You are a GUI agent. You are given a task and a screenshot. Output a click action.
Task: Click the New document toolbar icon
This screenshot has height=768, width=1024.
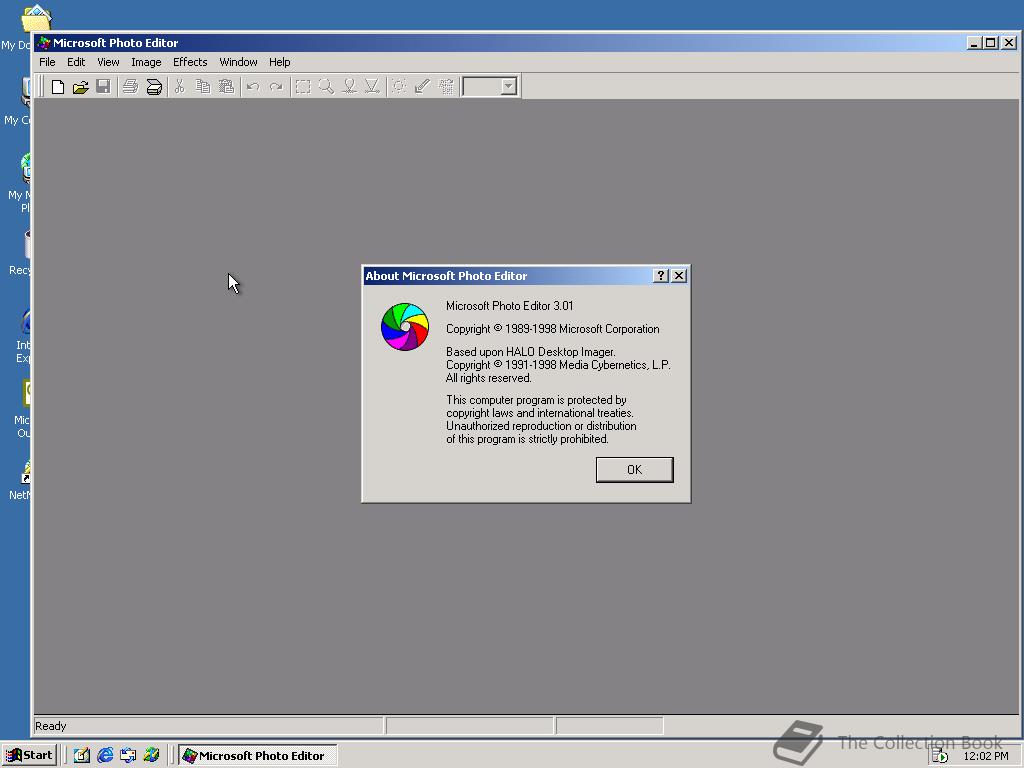[58, 87]
